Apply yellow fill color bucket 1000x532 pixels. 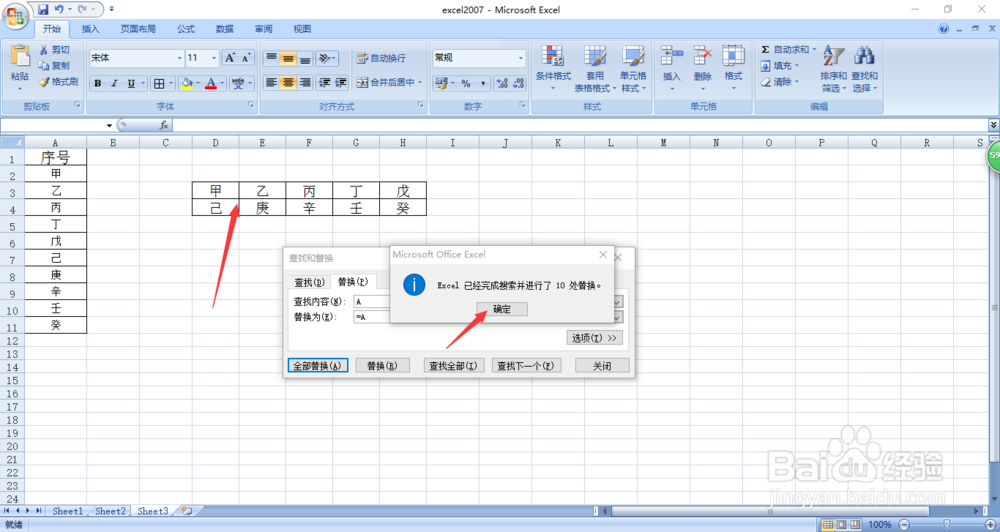coord(186,83)
